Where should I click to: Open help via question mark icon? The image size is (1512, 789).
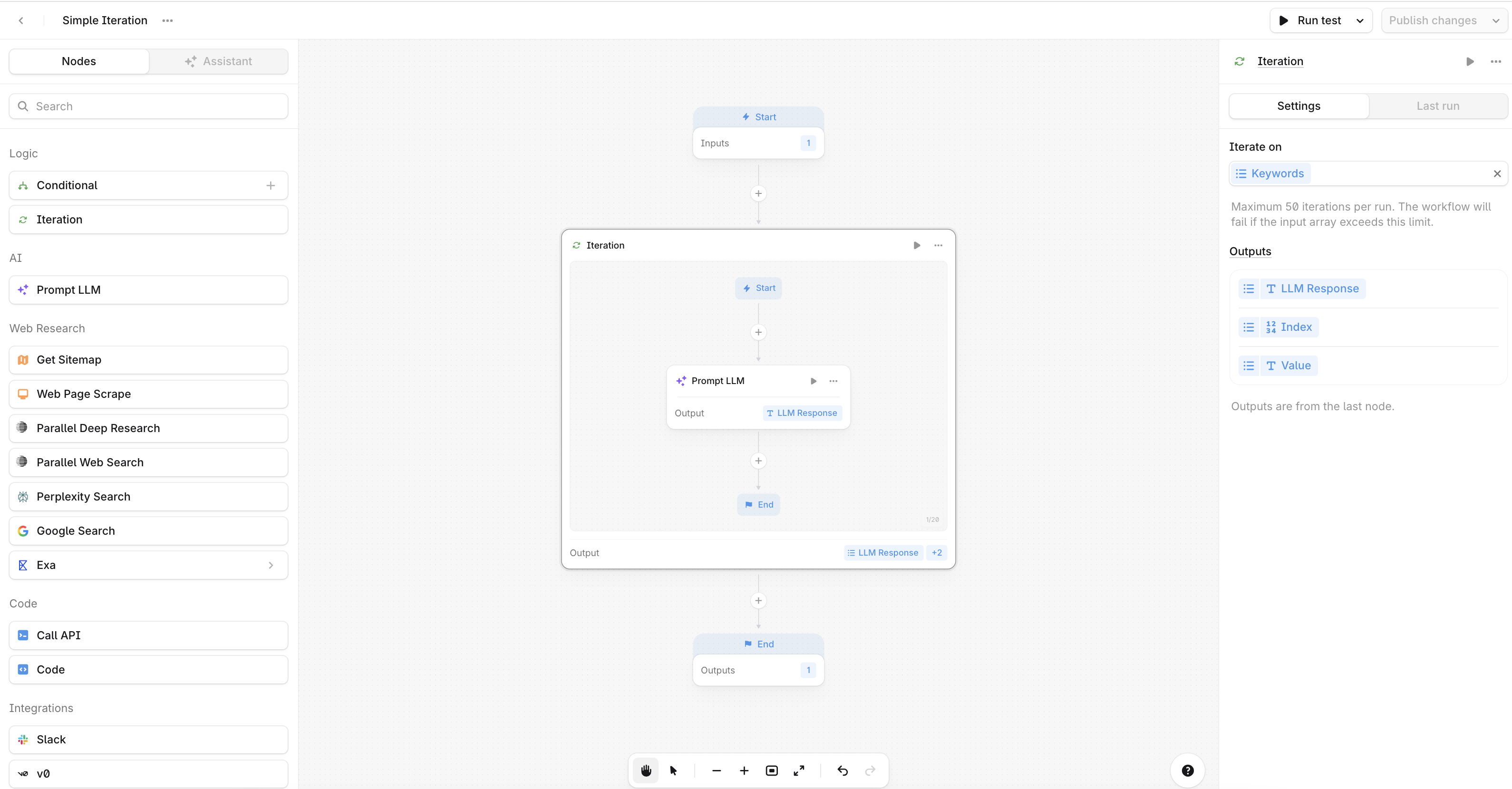click(1187, 771)
